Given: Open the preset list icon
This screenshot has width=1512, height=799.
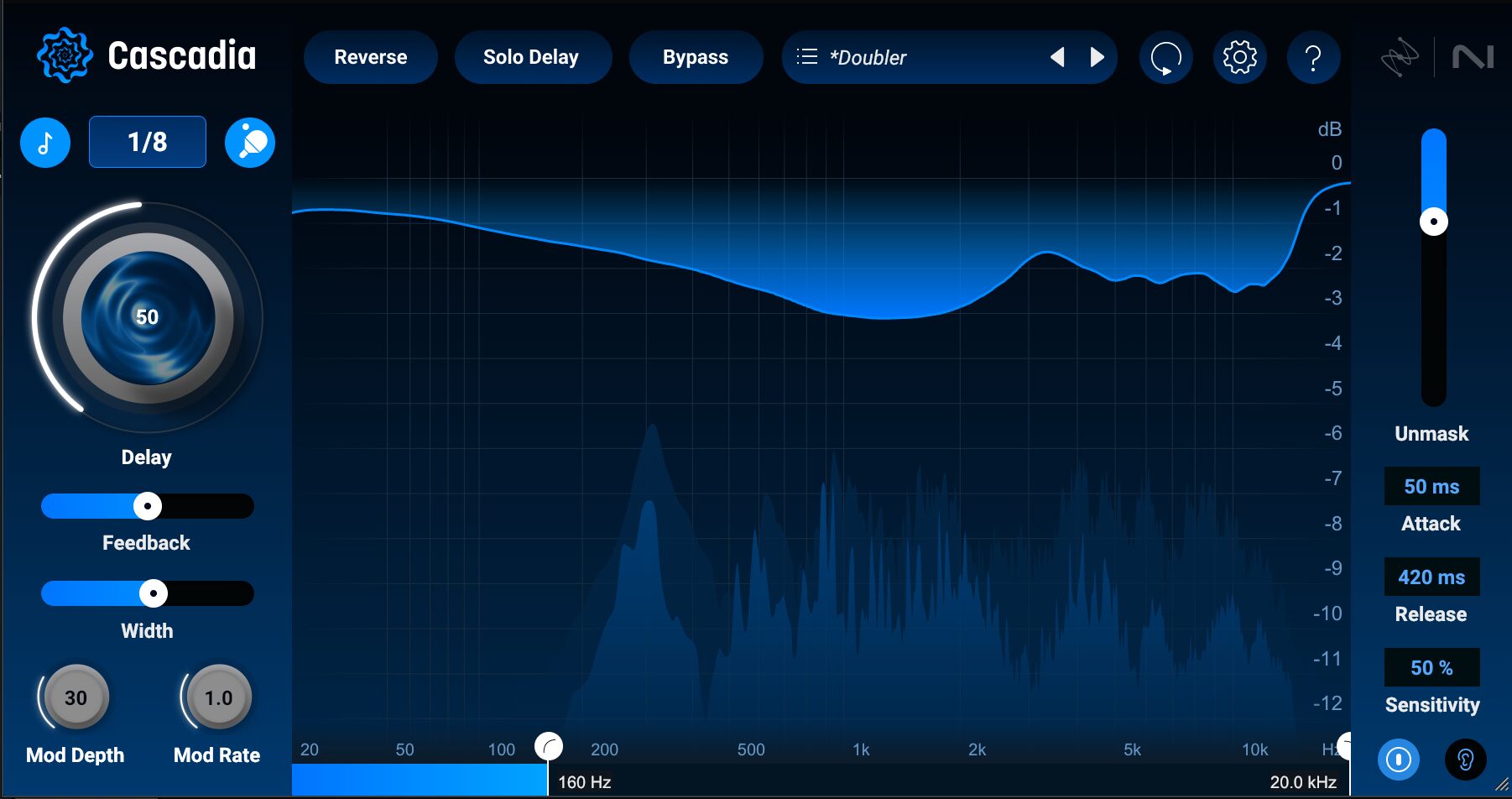Looking at the screenshot, I should pyautogui.click(x=806, y=57).
